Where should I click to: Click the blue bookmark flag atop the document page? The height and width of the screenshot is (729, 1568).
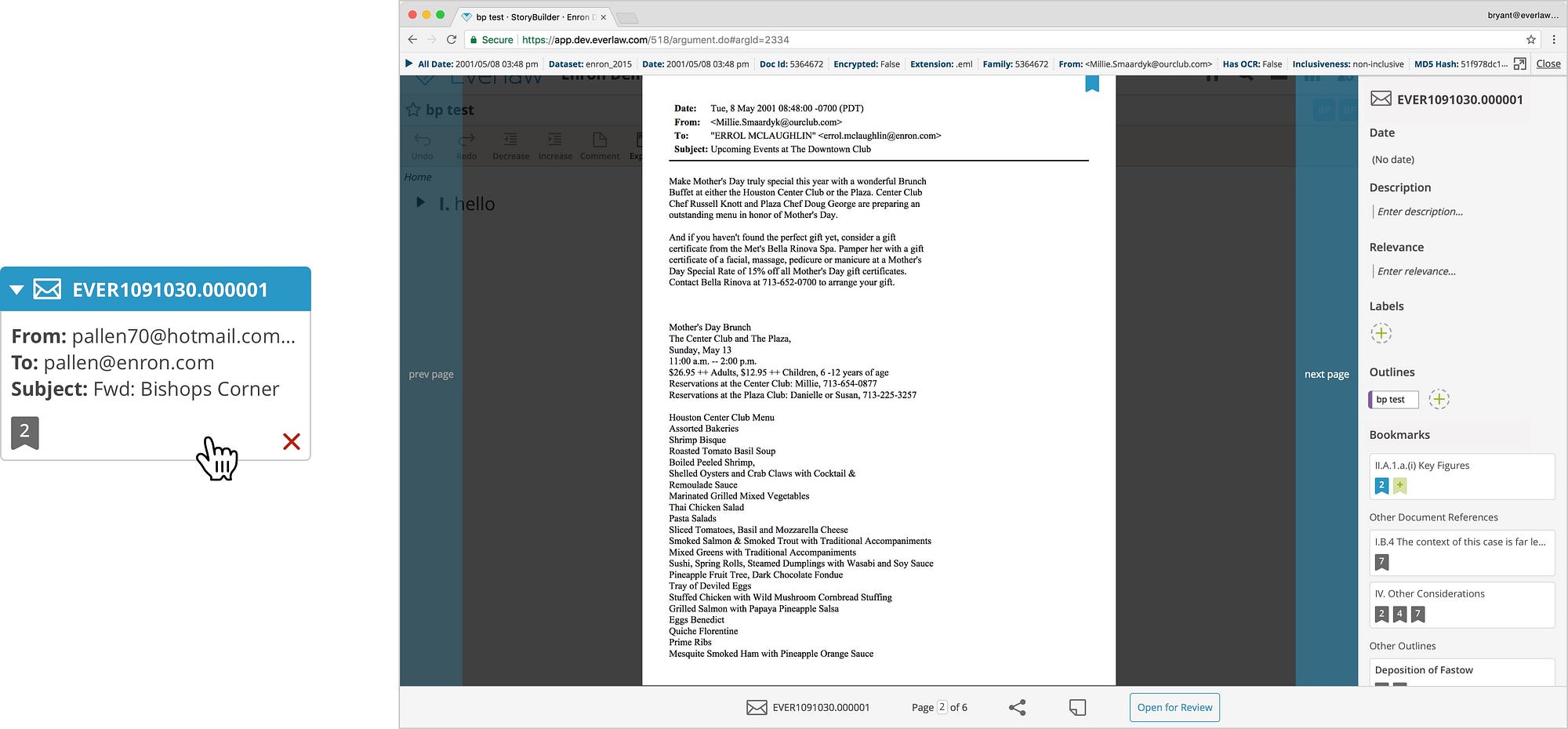tap(1092, 83)
